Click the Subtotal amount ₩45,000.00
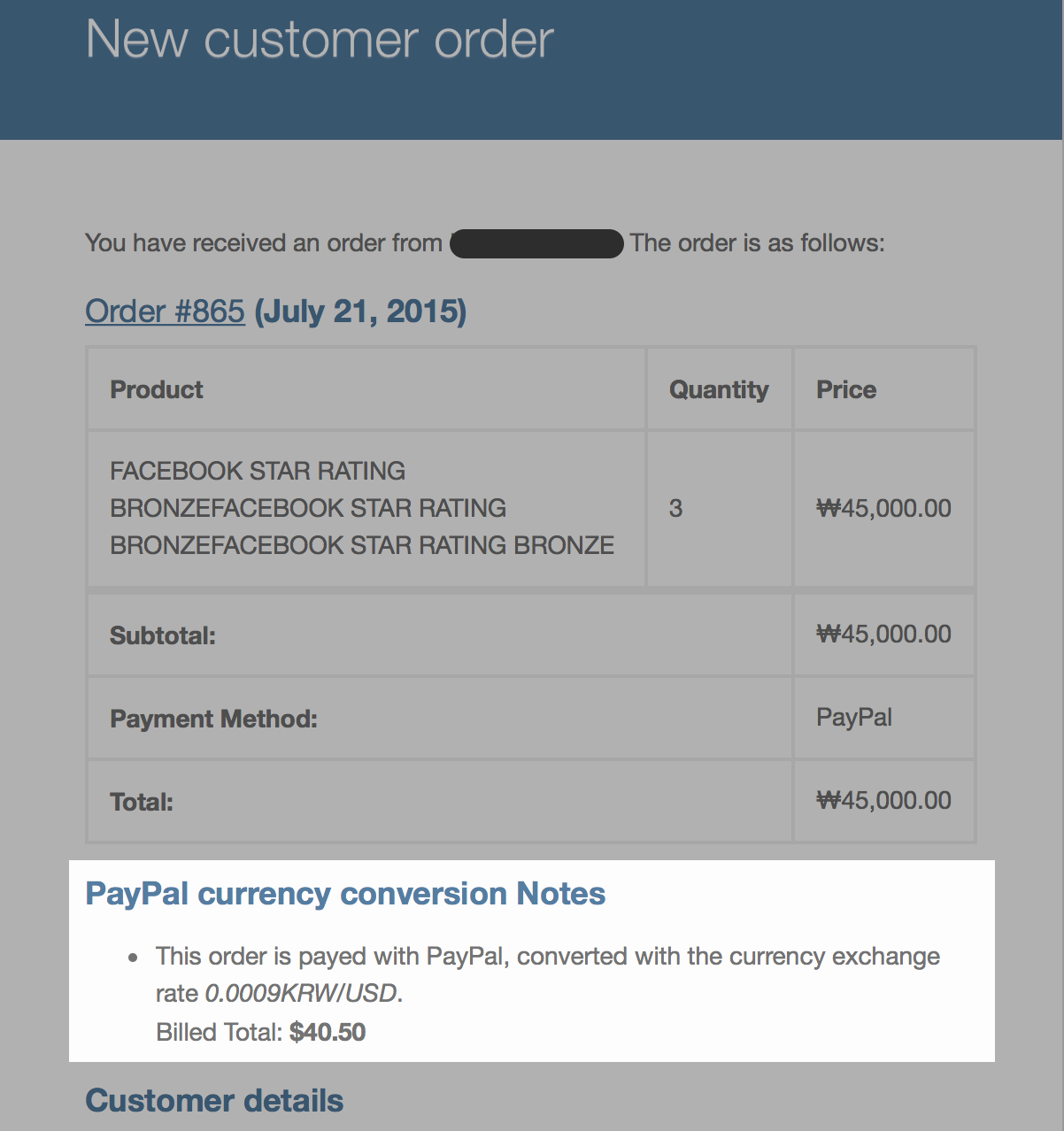1064x1131 pixels. coord(883,634)
